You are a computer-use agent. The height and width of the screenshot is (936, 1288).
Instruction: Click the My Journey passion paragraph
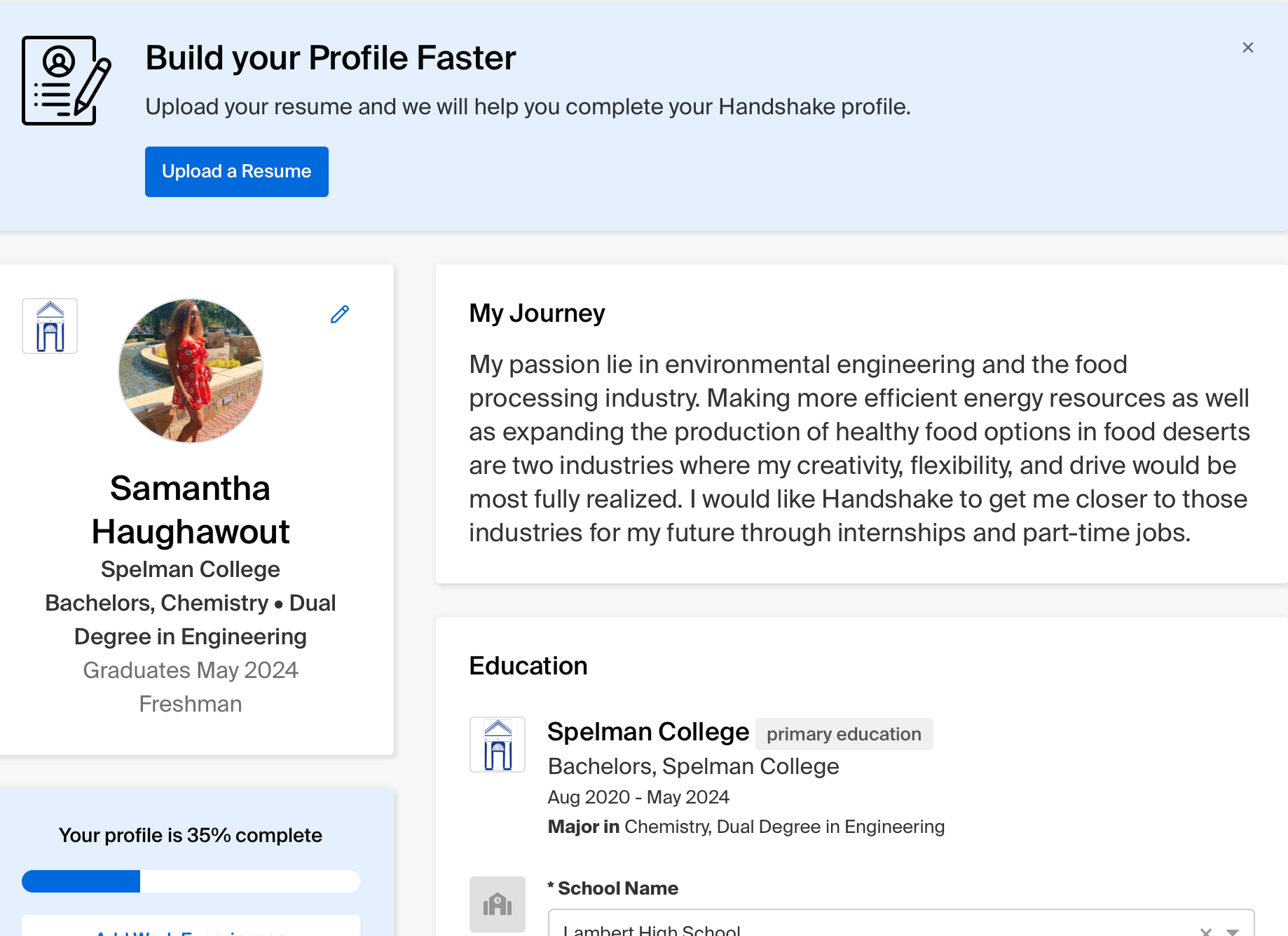coord(859,449)
